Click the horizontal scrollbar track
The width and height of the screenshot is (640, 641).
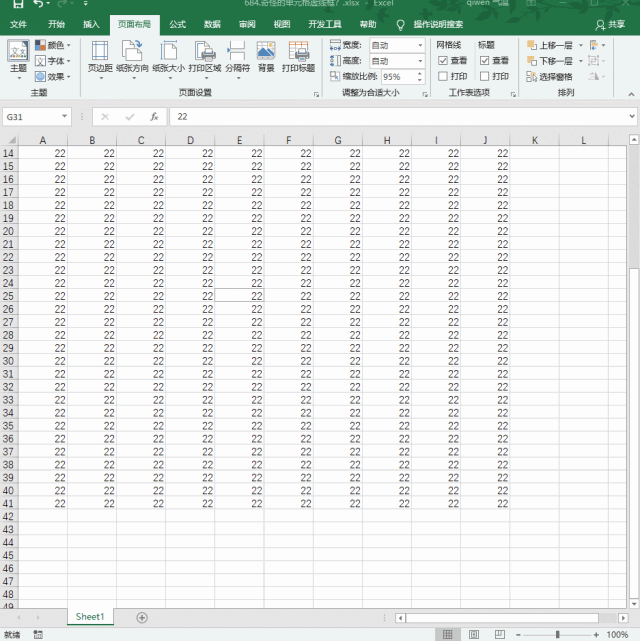coord(608,618)
